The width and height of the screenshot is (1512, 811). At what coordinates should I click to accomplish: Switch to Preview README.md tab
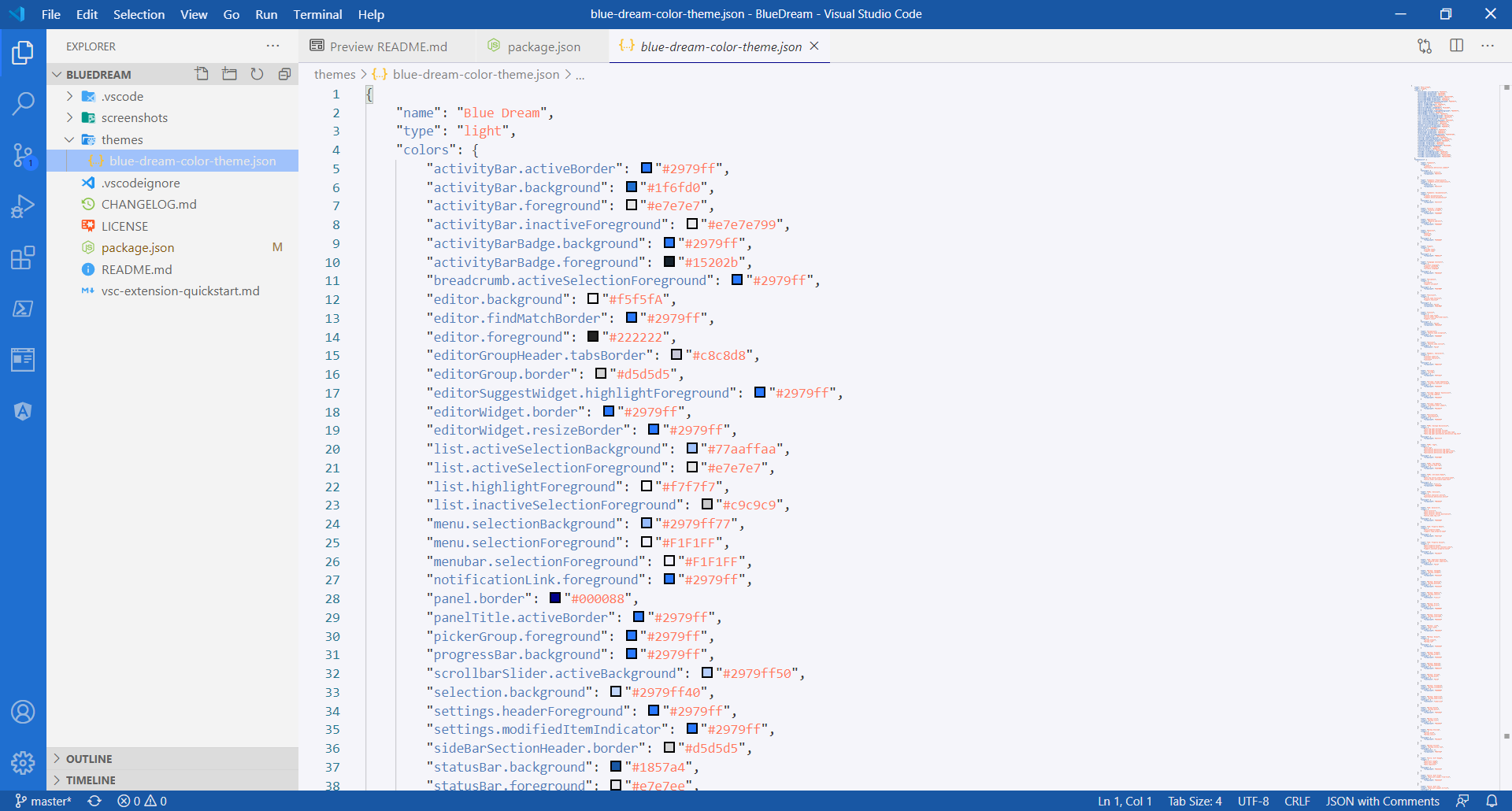pyautogui.click(x=387, y=46)
